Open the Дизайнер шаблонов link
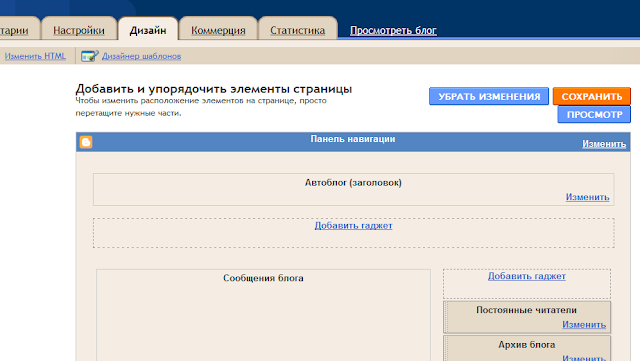Viewport: 640px width, 361px height. [x=141, y=56]
